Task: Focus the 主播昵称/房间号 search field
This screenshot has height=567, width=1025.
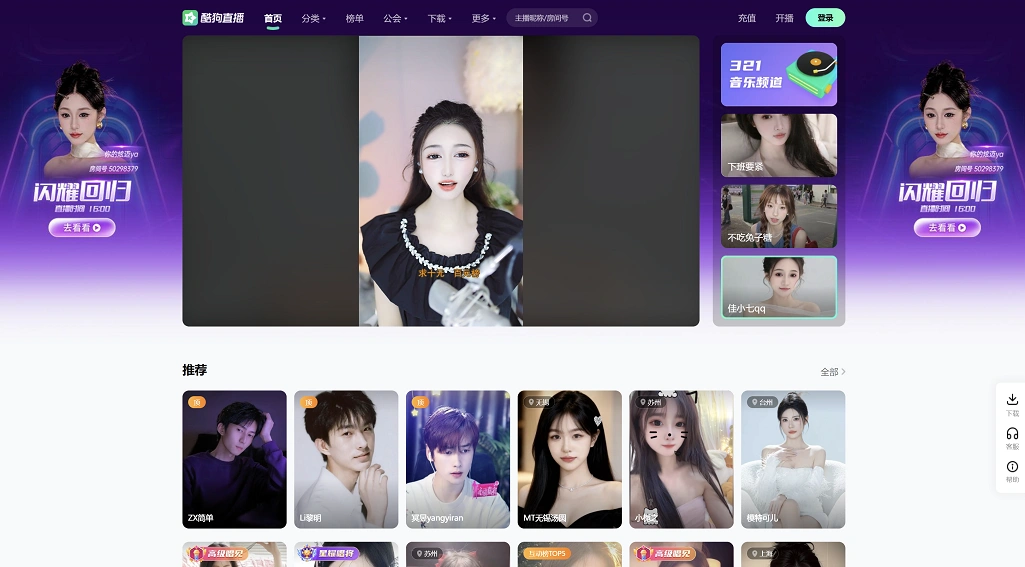Action: pyautogui.click(x=543, y=18)
